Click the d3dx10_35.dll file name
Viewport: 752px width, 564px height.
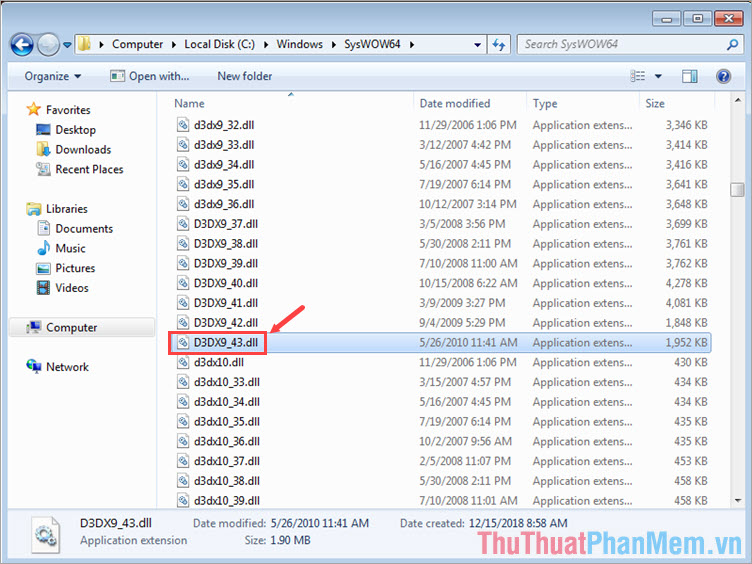point(227,422)
